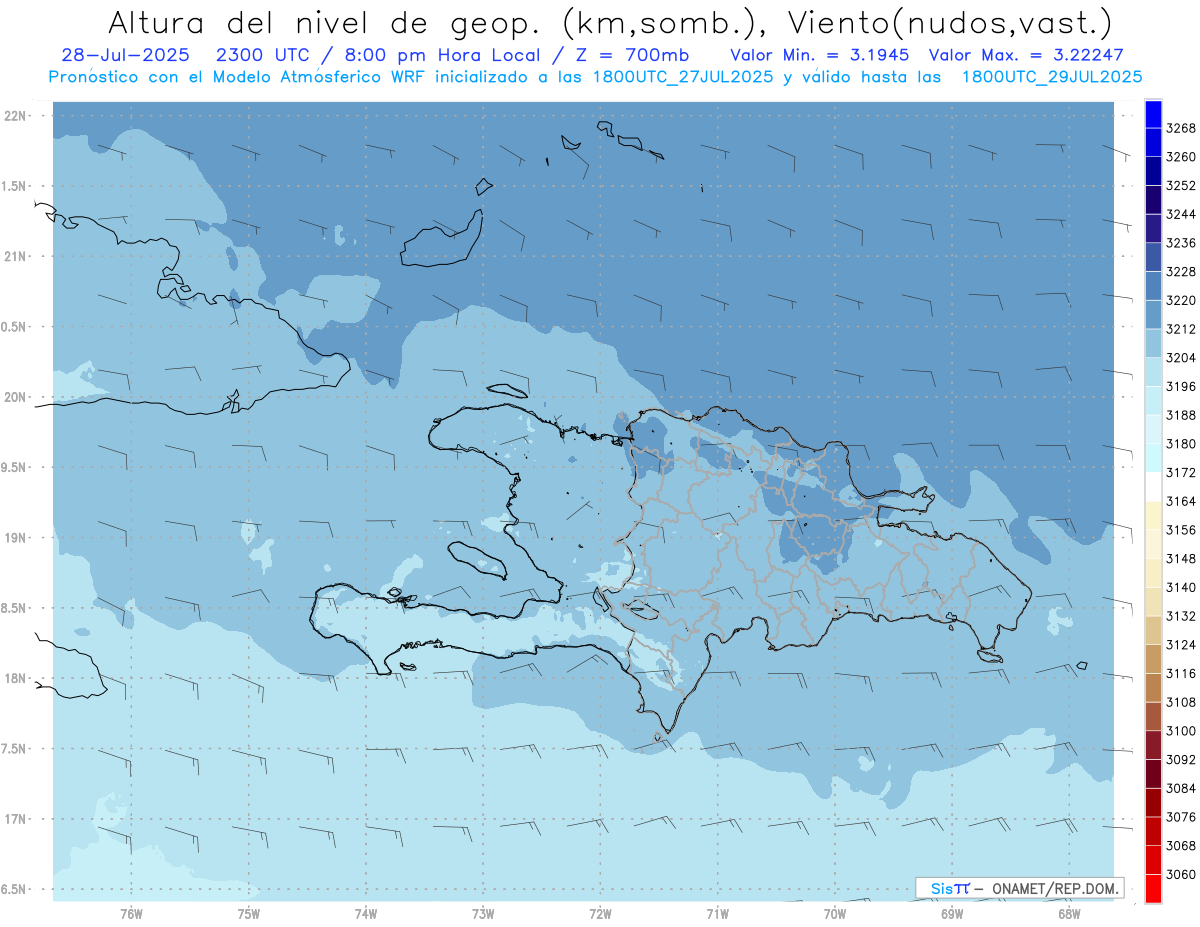
Task: Click the '3132' colorbar value
Action: (1180, 616)
